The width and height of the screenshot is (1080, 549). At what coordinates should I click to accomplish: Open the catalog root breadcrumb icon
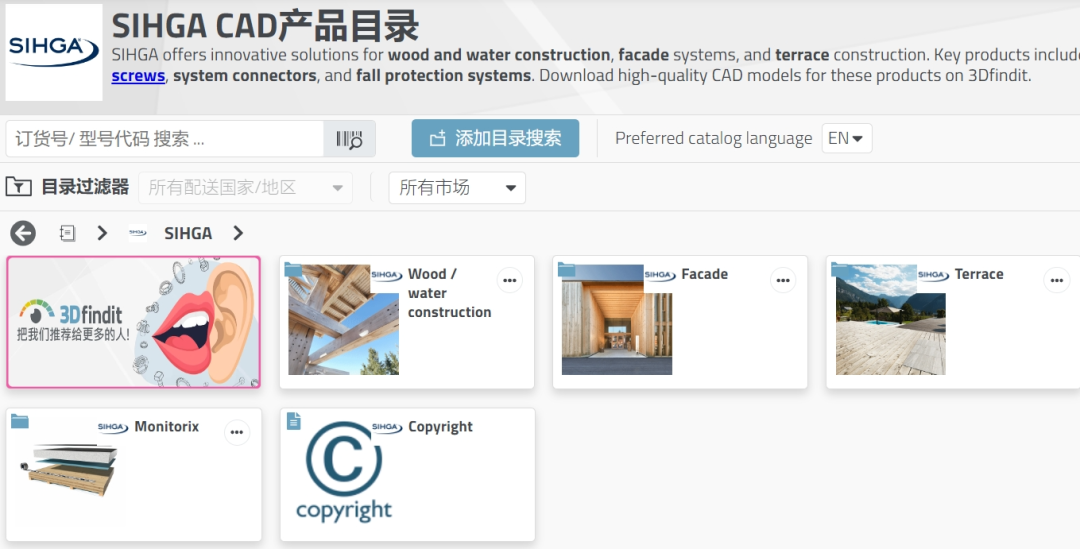pyautogui.click(x=67, y=233)
